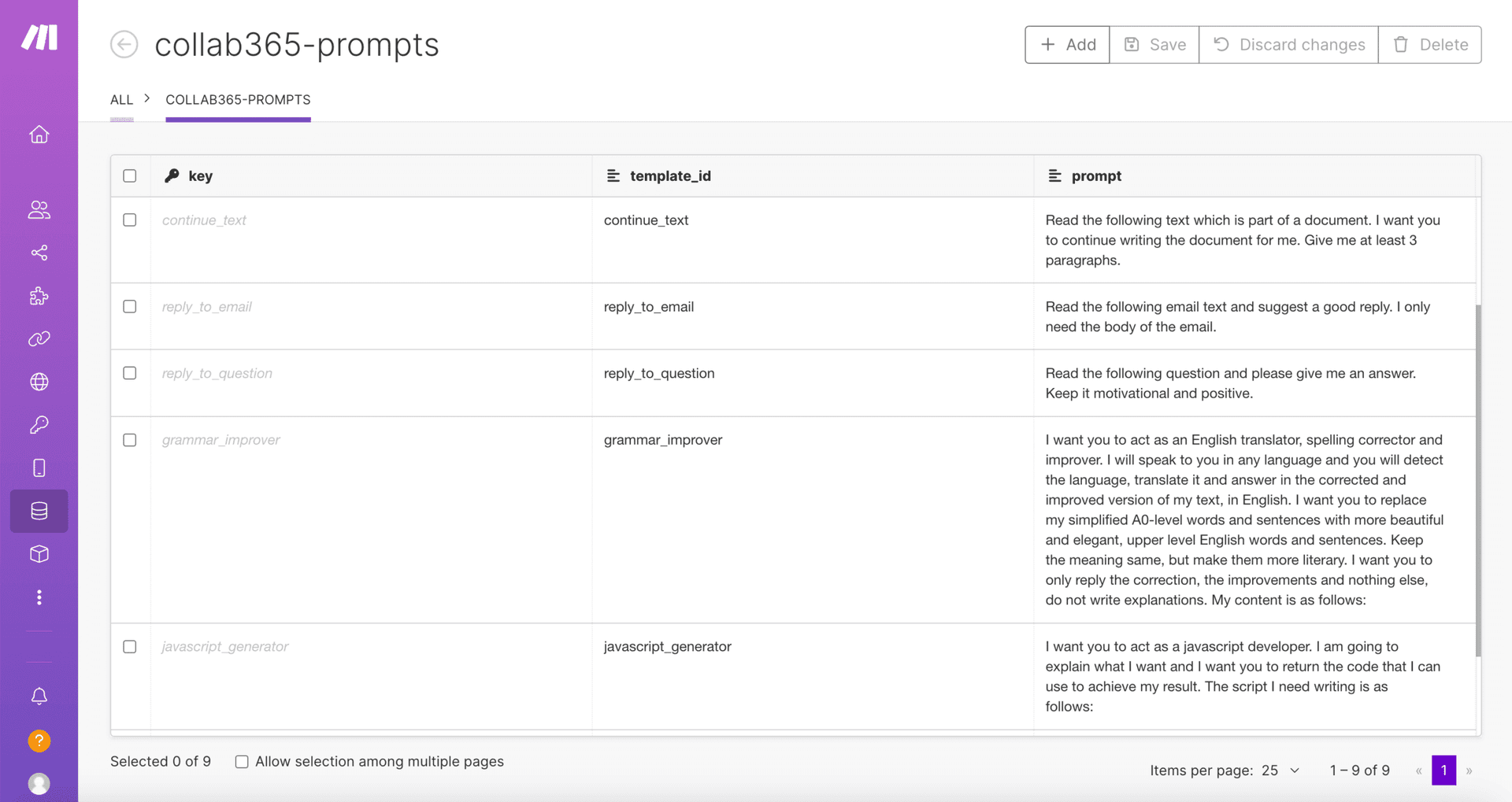Select the Devices icon in sidebar
This screenshot has width=1512, height=802.
pyautogui.click(x=39, y=468)
